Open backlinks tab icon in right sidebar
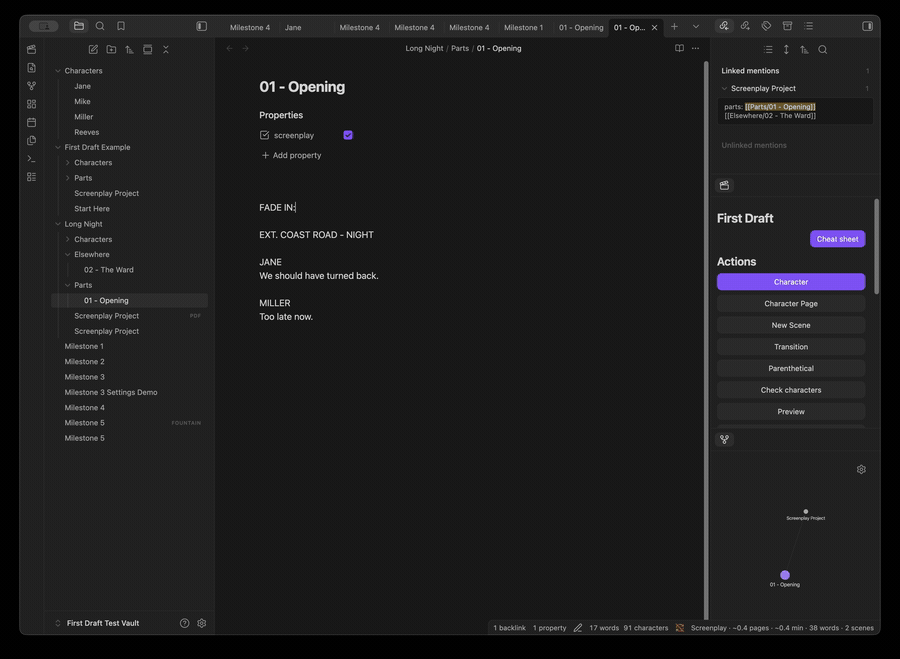This screenshot has width=900, height=659. point(724,26)
